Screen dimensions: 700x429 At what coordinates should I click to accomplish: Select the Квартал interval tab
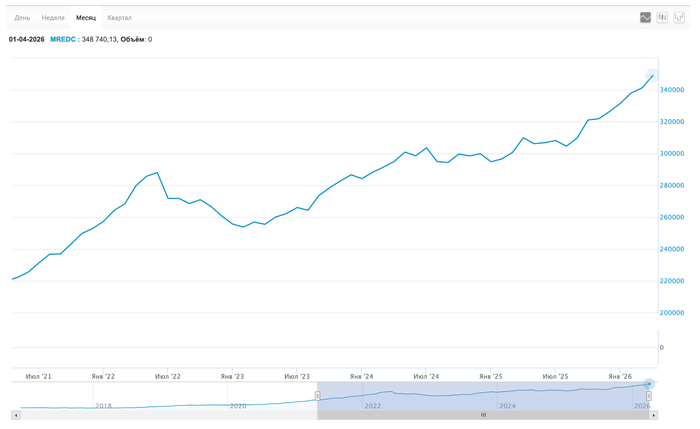click(119, 18)
